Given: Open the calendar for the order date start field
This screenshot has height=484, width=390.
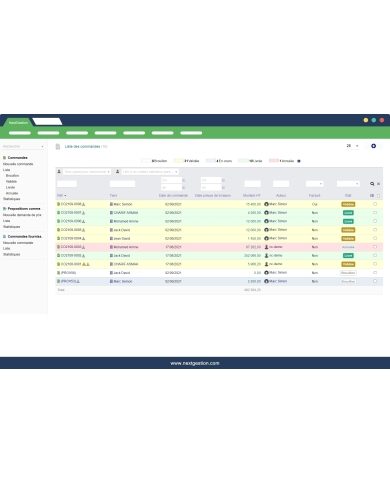Looking at the screenshot, I should 183,180.
